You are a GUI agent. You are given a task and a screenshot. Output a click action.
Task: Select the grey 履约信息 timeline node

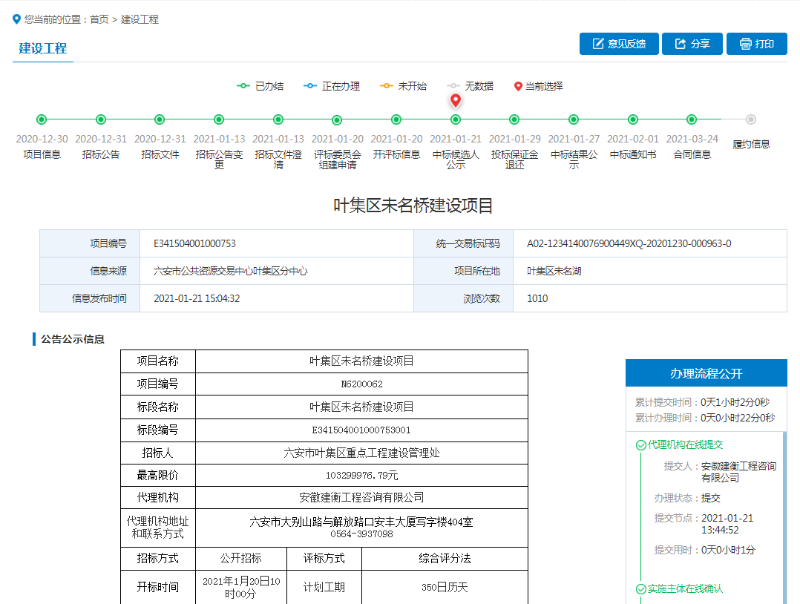(751, 119)
